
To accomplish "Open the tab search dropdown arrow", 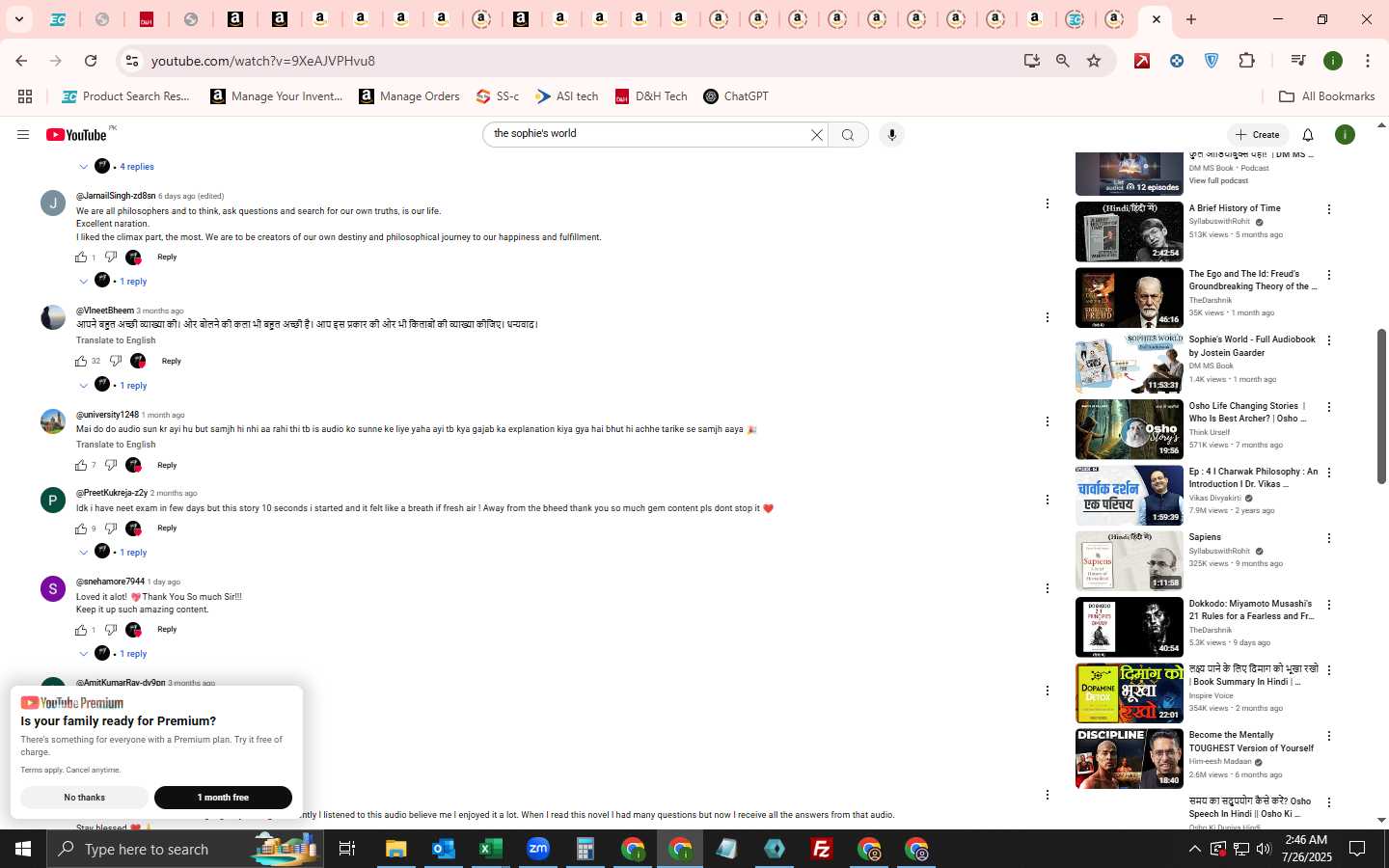I will tap(18, 19).
